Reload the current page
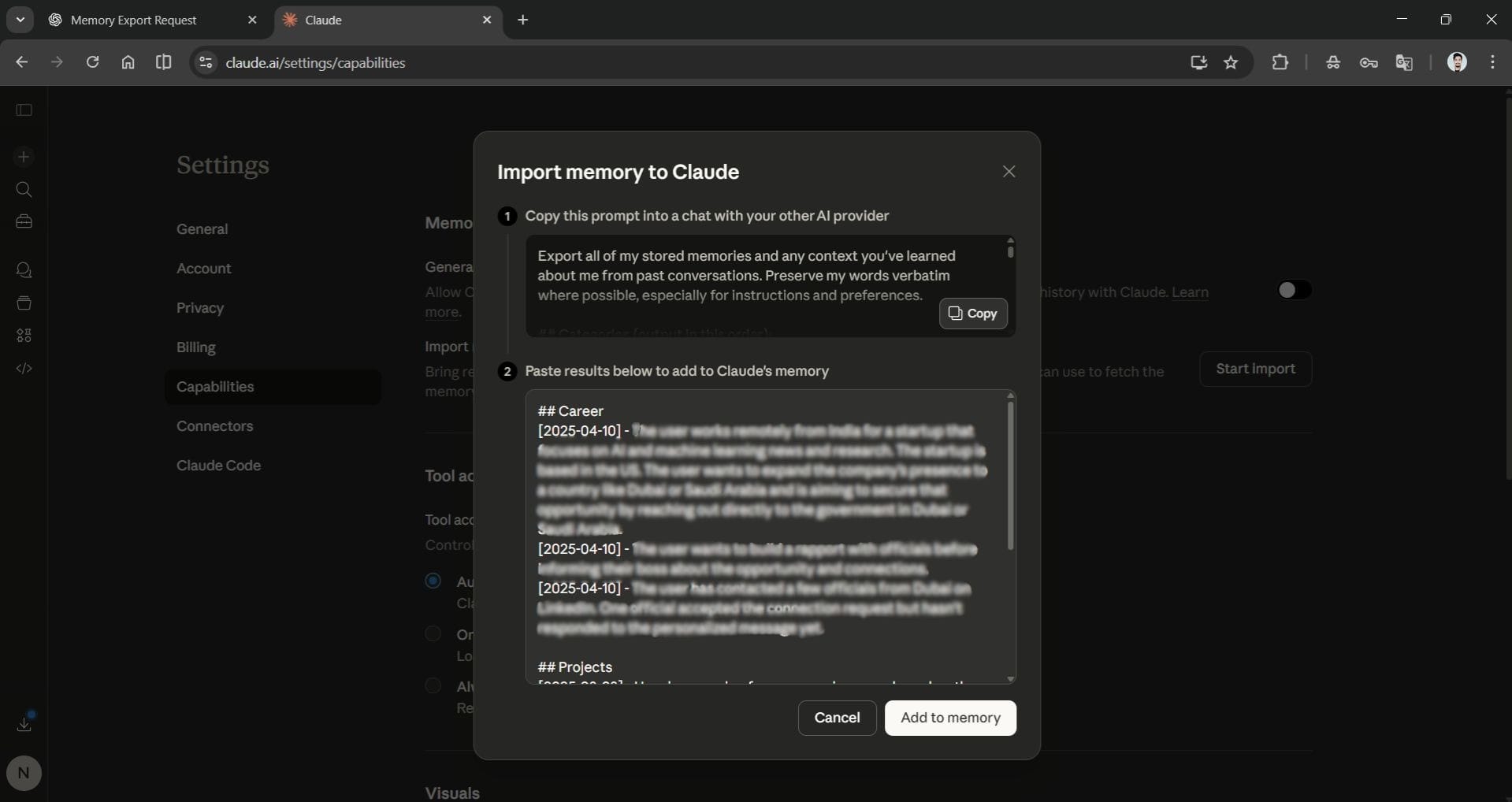The width and height of the screenshot is (1512, 802). pos(92,62)
